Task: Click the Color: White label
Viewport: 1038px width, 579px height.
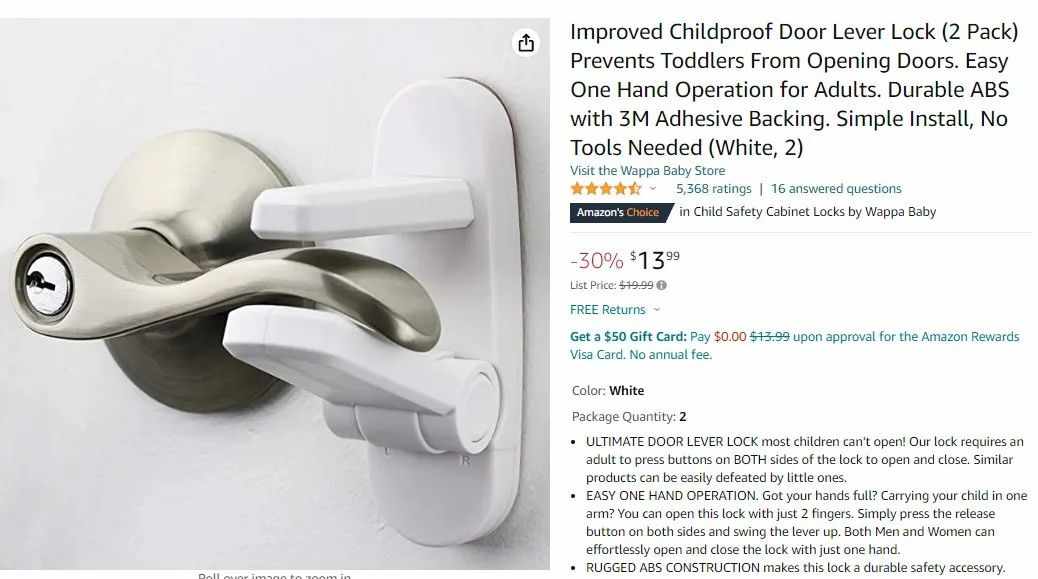Action: (608, 390)
